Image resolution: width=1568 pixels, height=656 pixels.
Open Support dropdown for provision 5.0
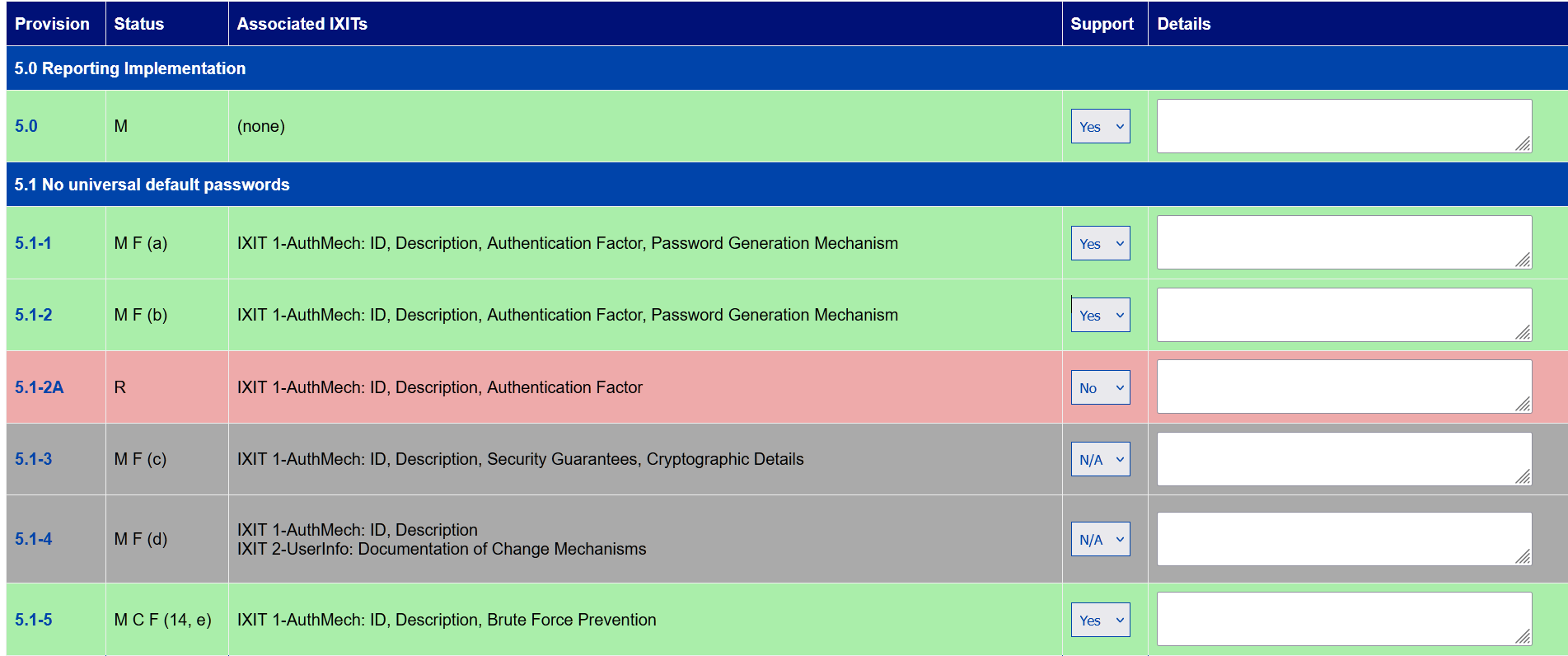pyautogui.click(x=1100, y=126)
